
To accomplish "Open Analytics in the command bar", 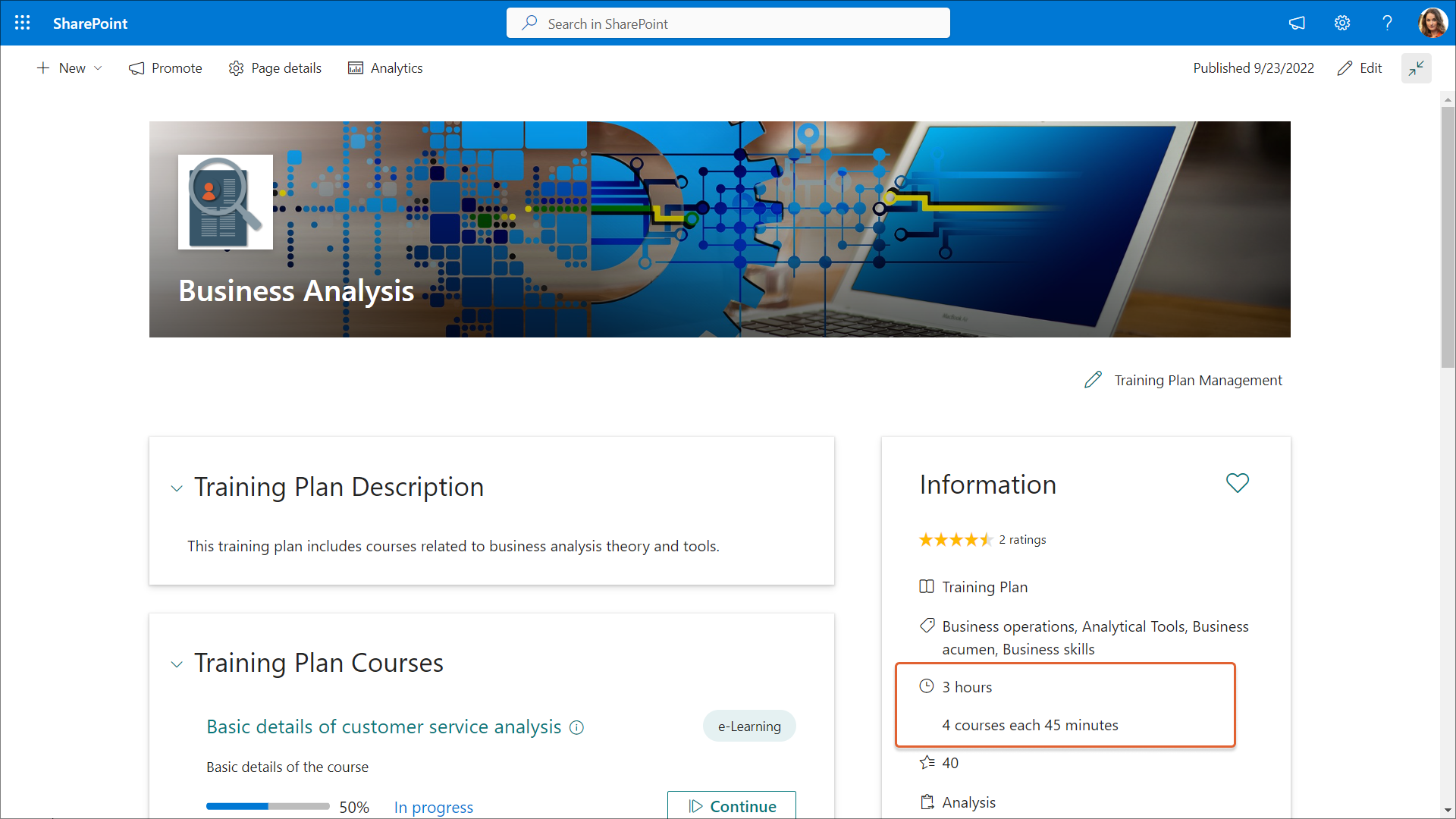I will pos(385,68).
